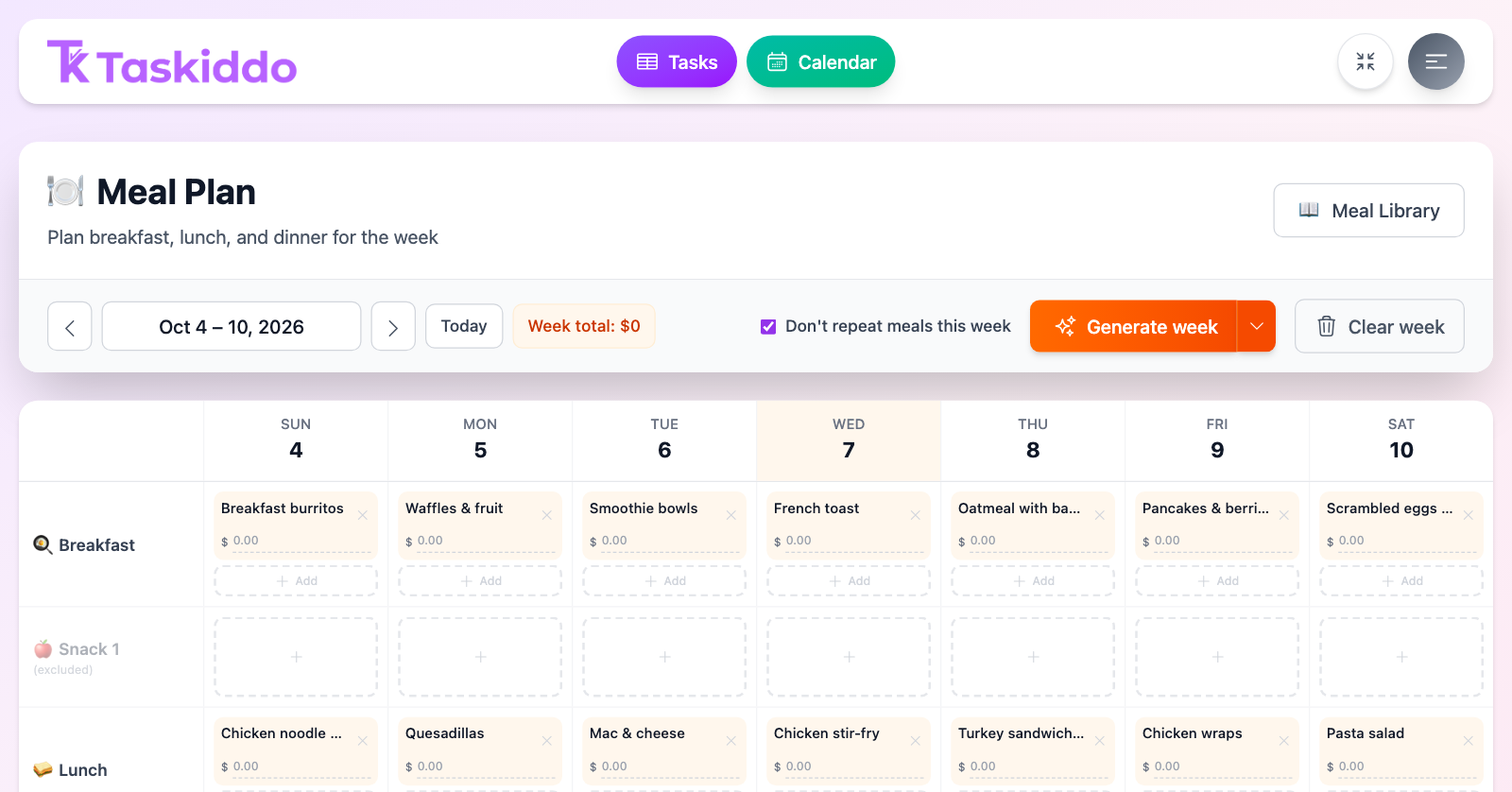Remove Pasta salad from Saturday lunch
Screen dimensions: 1512x792
(1469, 741)
